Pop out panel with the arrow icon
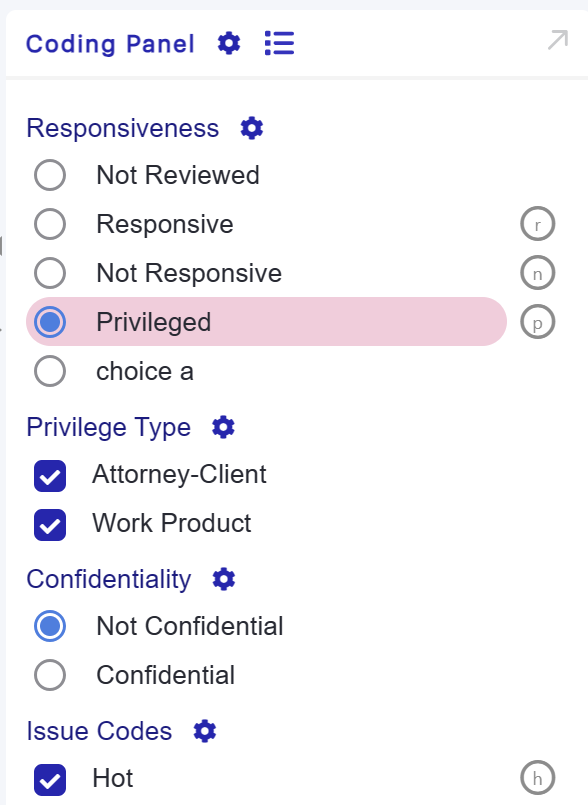Screen dimensions: 588x805 click(x=558, y=40)
